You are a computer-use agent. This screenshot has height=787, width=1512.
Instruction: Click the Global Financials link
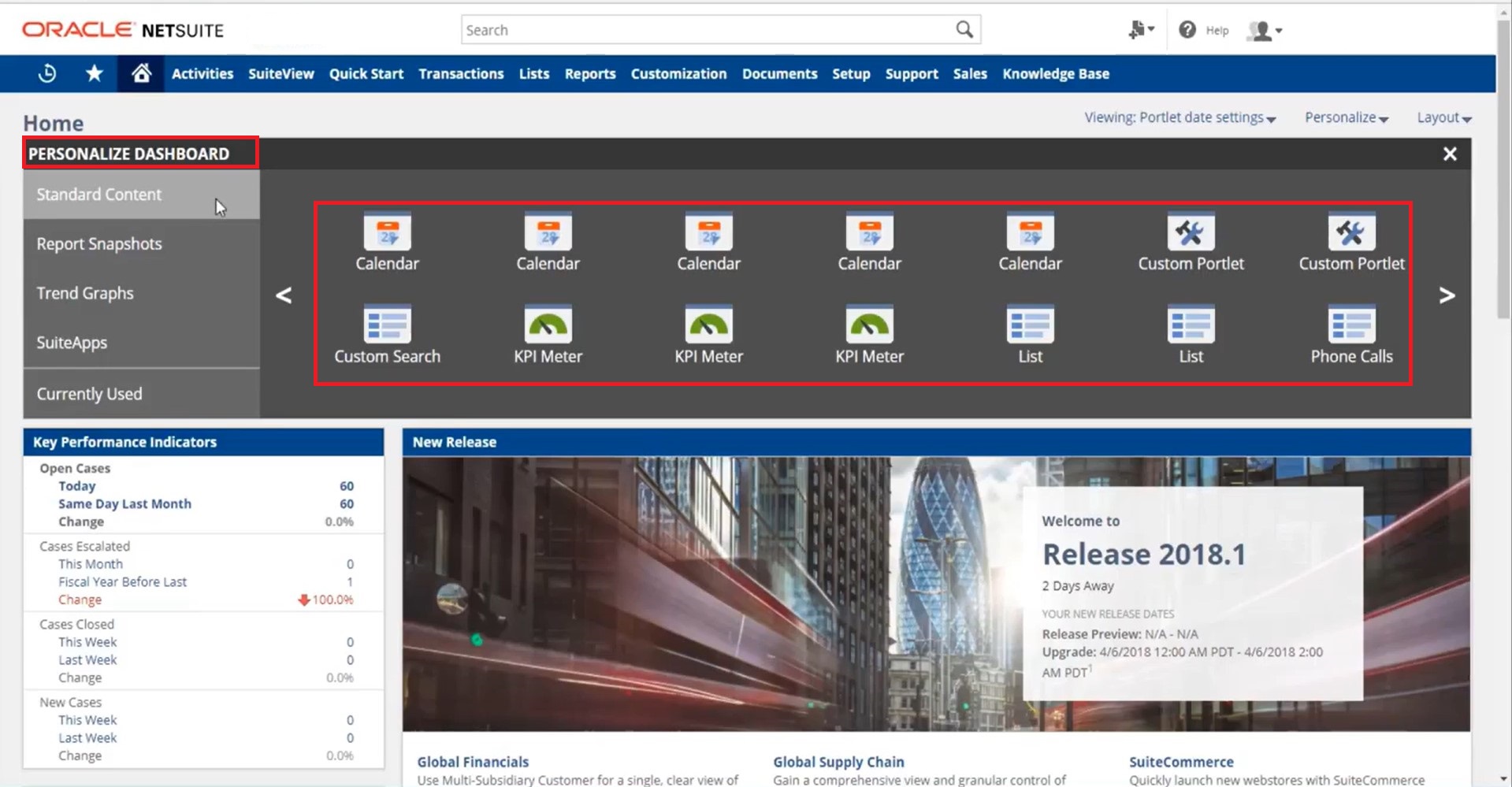pyautogui.click(x=472, y=761)
